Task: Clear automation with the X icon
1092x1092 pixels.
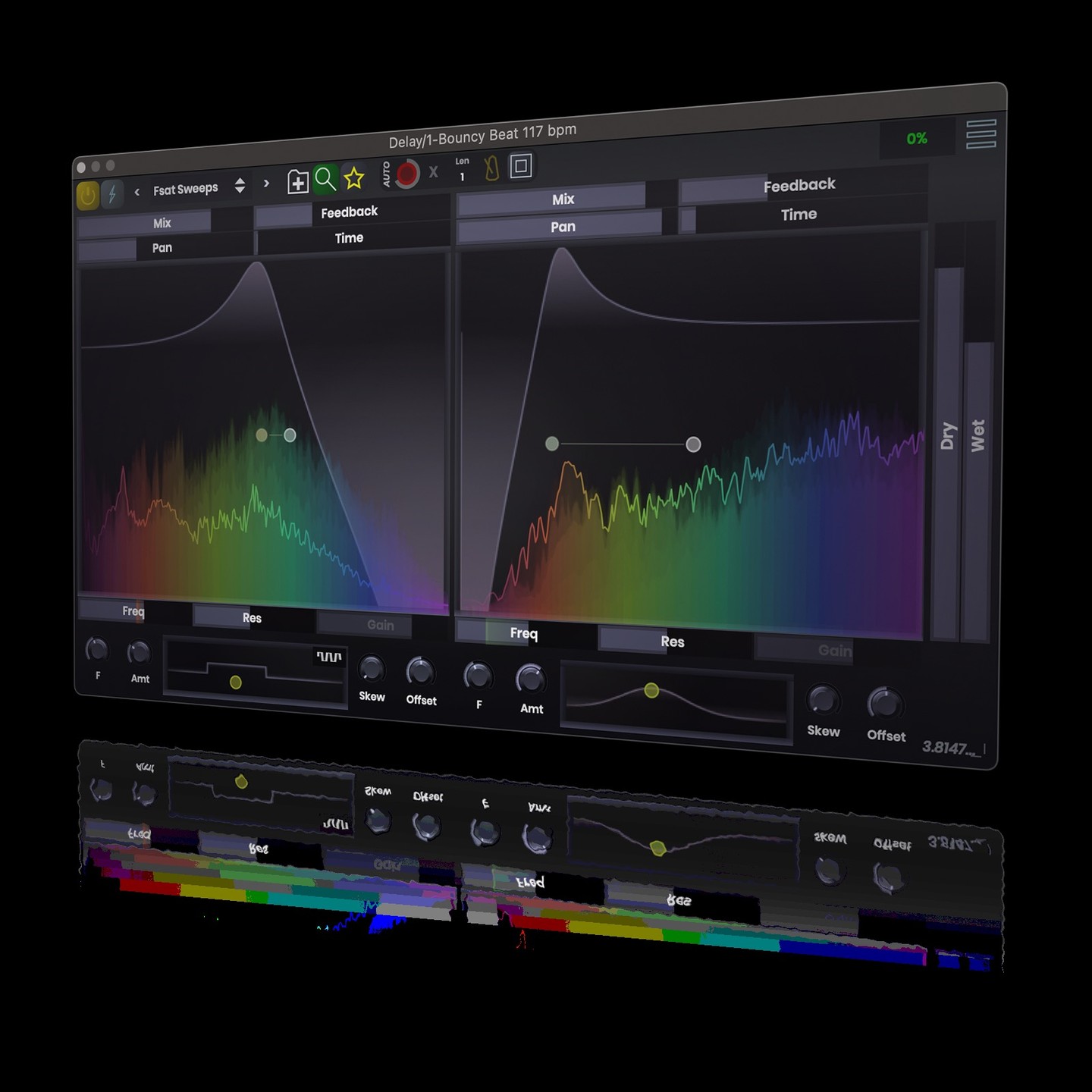Action: (433, 171)
